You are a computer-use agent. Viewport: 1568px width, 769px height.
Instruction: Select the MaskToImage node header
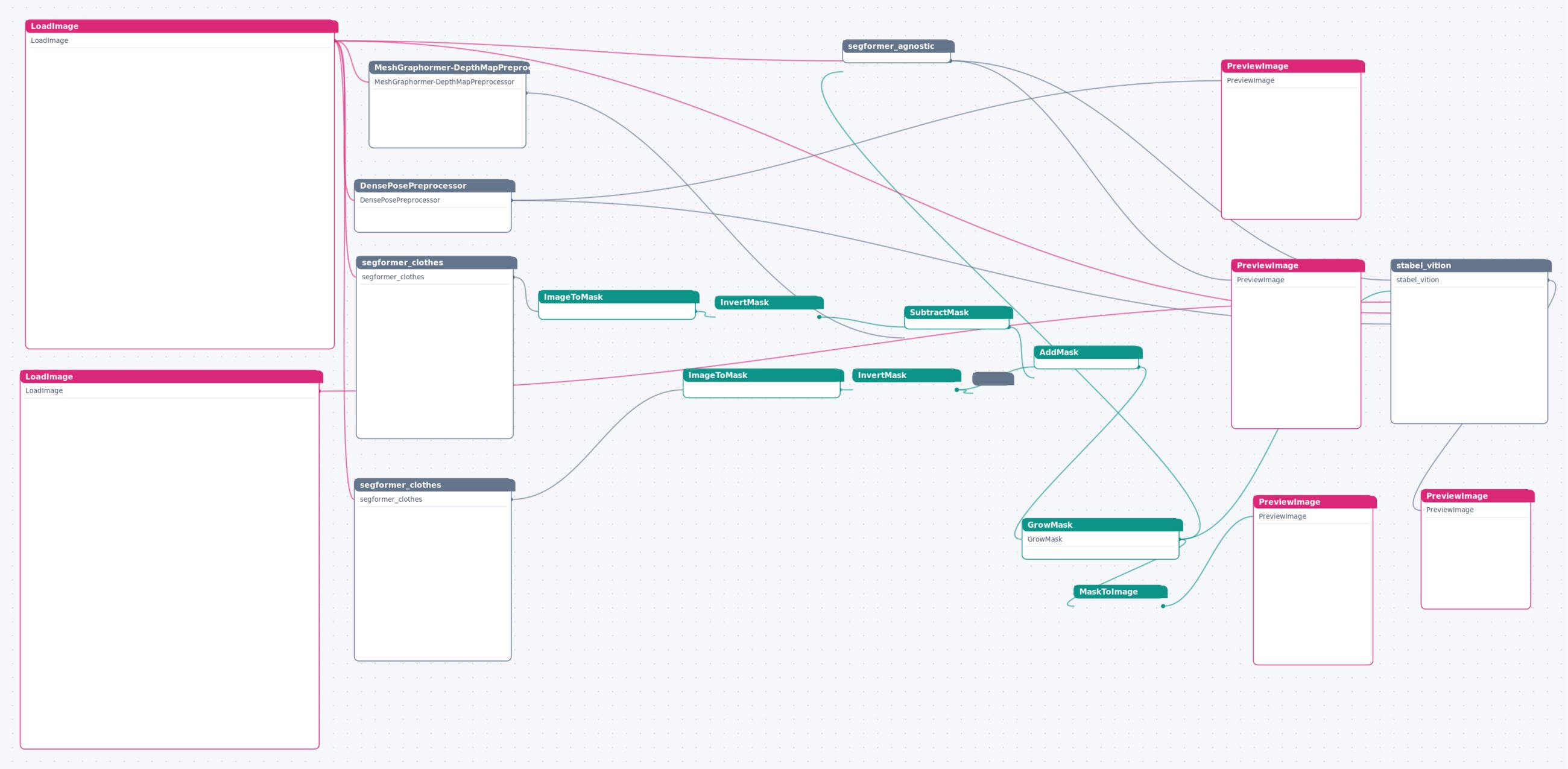pyautogui.click(x=1120, y=592)
